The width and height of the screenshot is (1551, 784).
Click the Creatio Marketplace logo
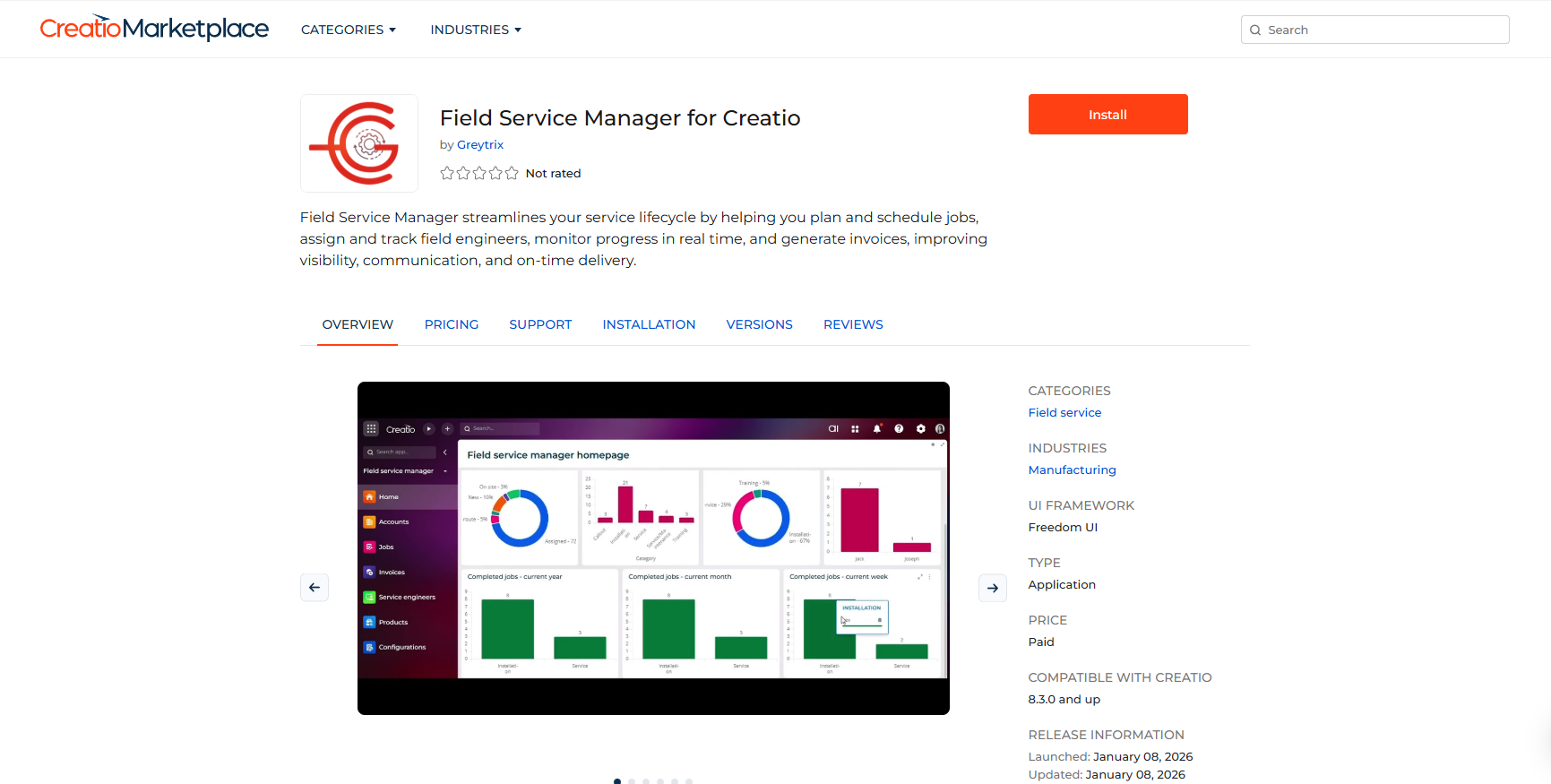coord(154,29)
